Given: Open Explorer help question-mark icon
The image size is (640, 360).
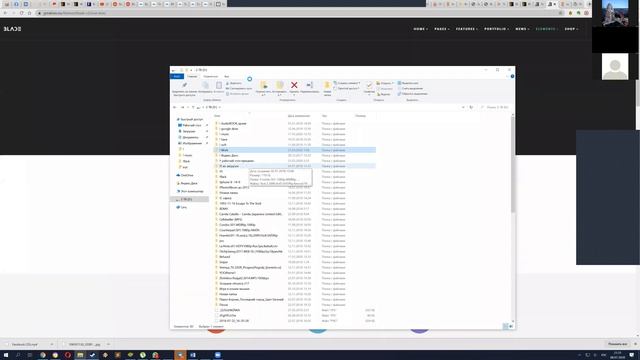Looking at the screenshot, I should [x=512, y=76].
